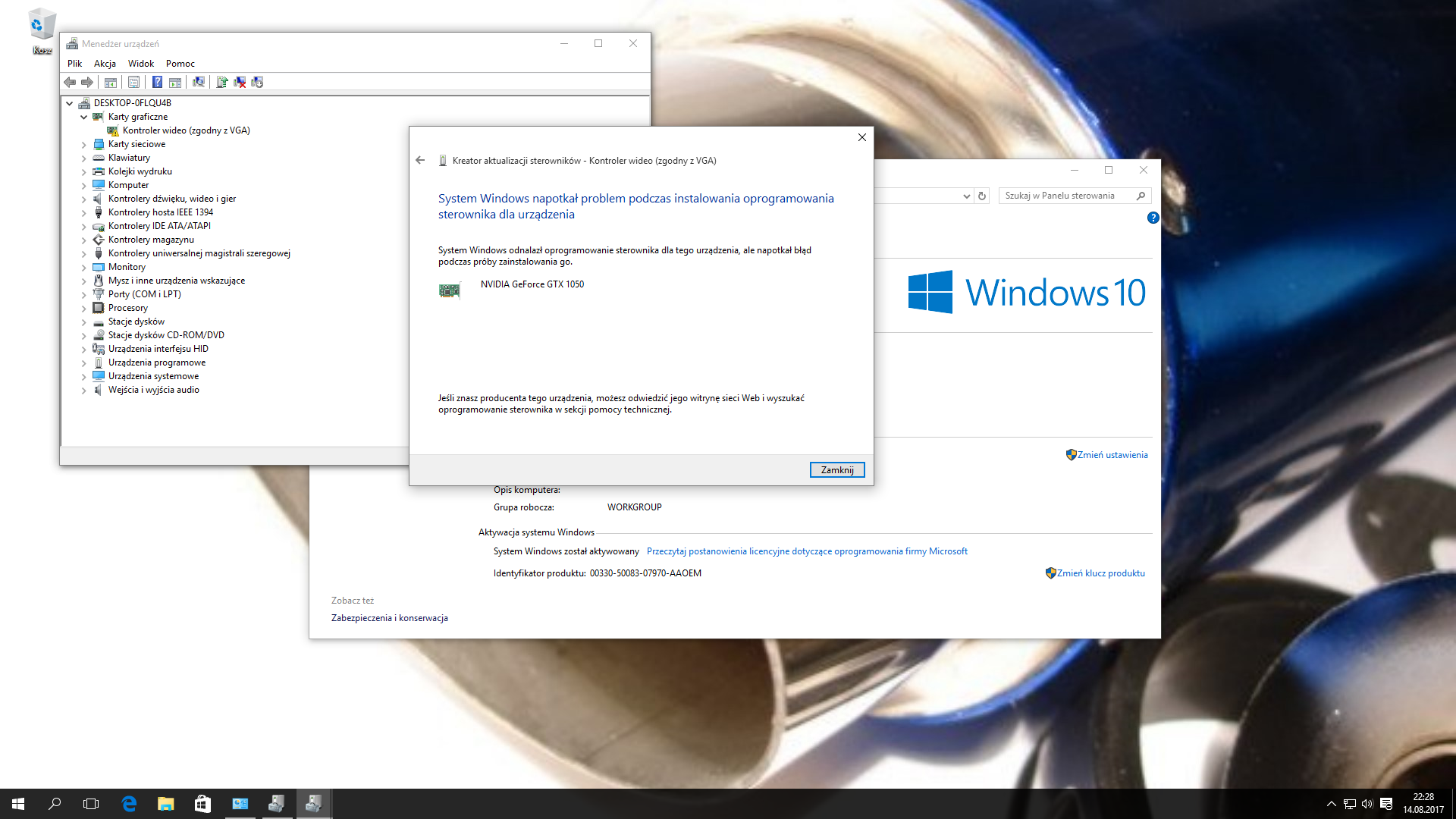Toggle the console tree pane toolbar icon
The image size is (1456, 819).
pos(111,82)
